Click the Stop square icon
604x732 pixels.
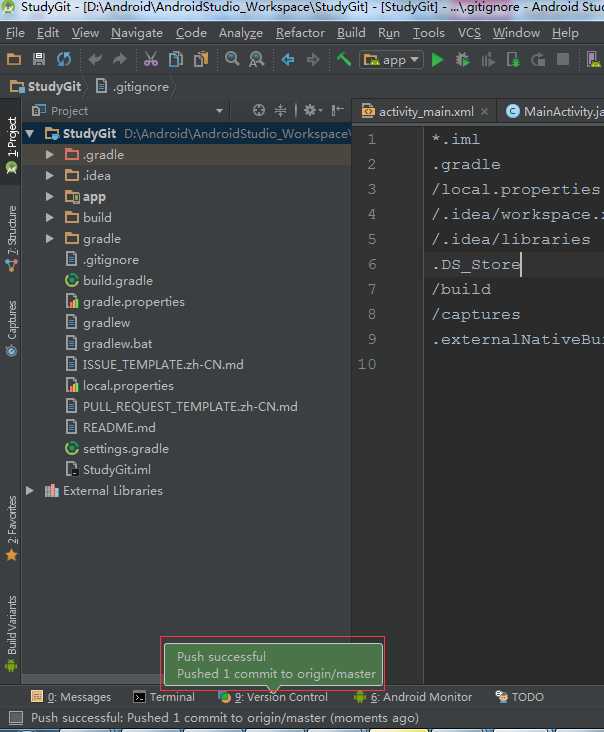coord(563,60)
